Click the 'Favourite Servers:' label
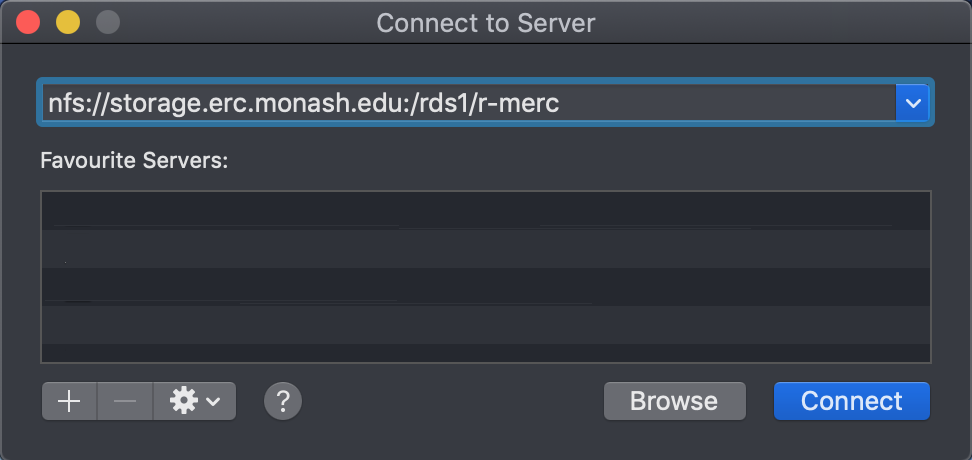Screen dimensions: 972x460 tap(134, 160)
